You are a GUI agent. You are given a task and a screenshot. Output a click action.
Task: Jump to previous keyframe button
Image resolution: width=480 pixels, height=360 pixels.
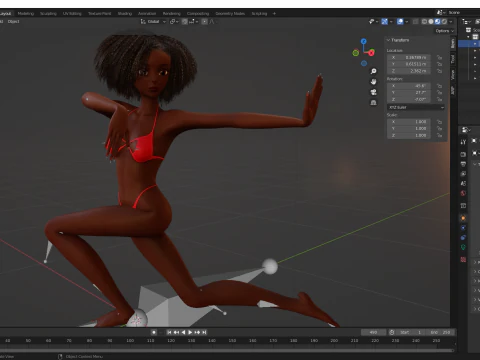pos(176,332)
